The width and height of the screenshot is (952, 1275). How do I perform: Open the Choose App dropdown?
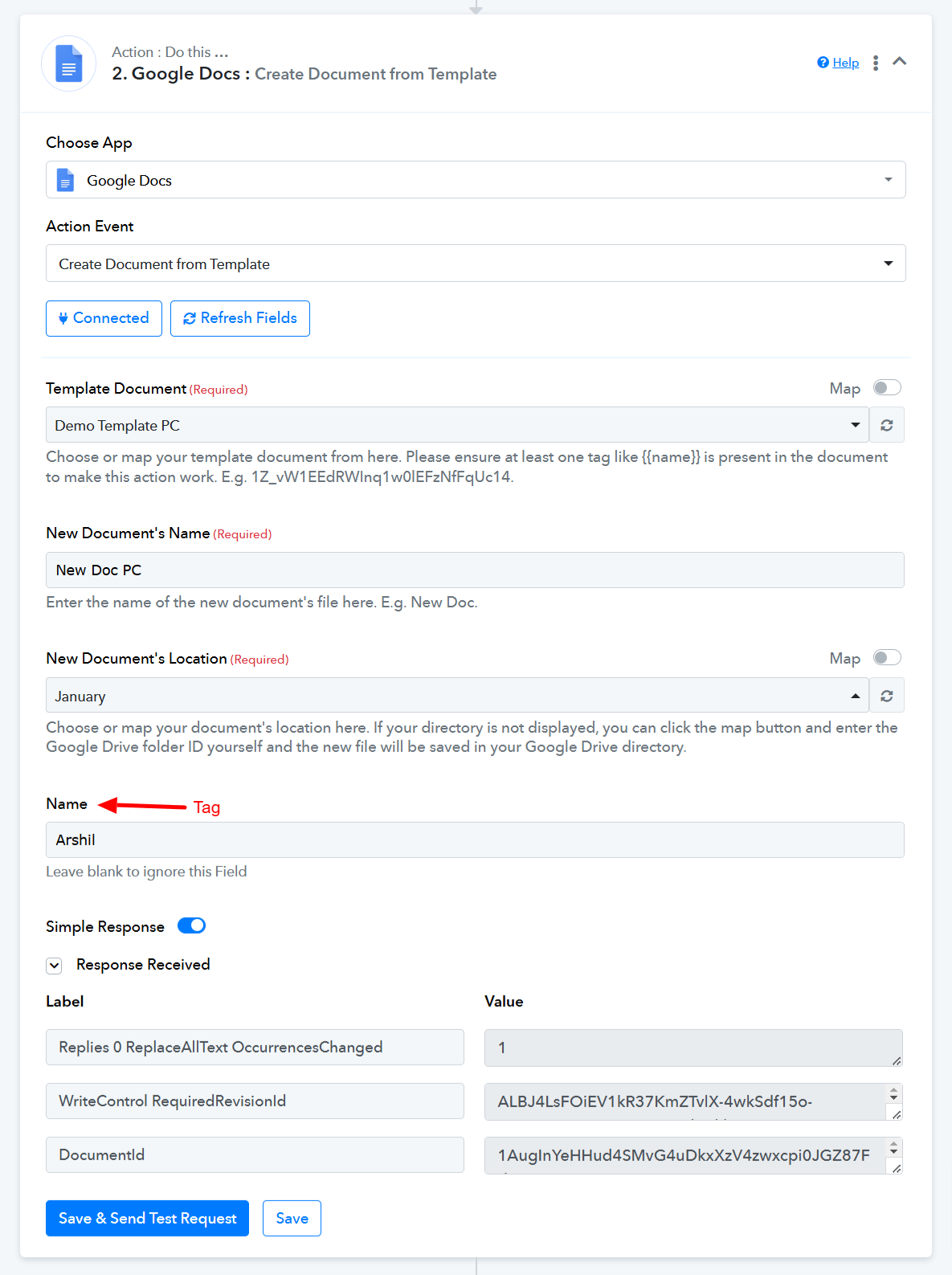475,180
